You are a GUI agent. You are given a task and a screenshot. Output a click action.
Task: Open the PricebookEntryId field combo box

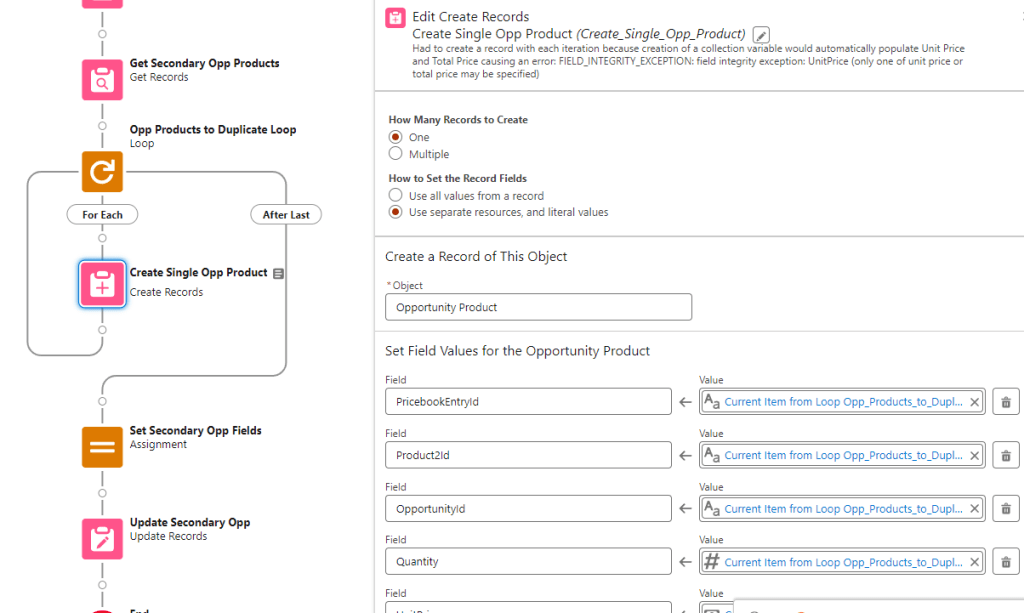click(x=528, y=402)
